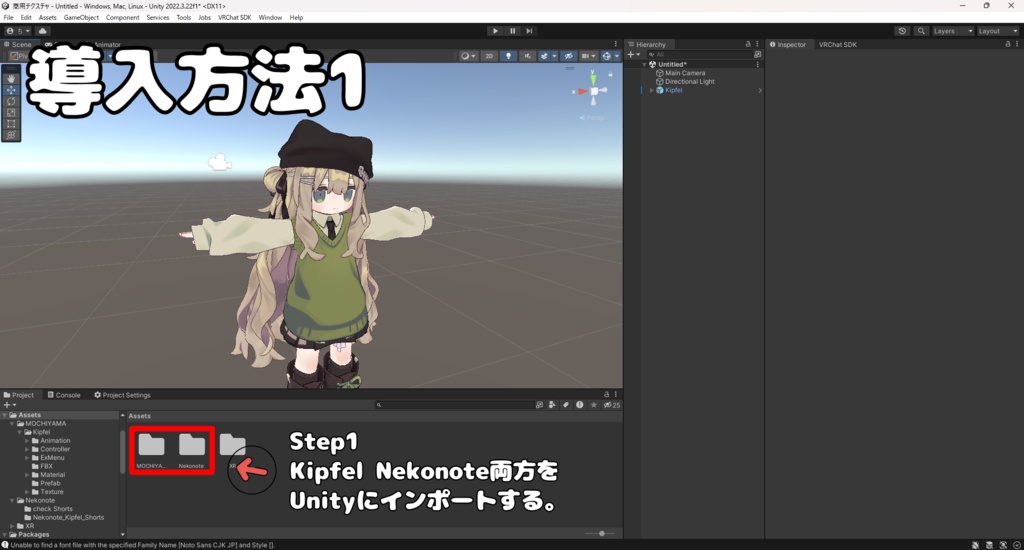Switch to the Console tab

click(x=64, y=395)
